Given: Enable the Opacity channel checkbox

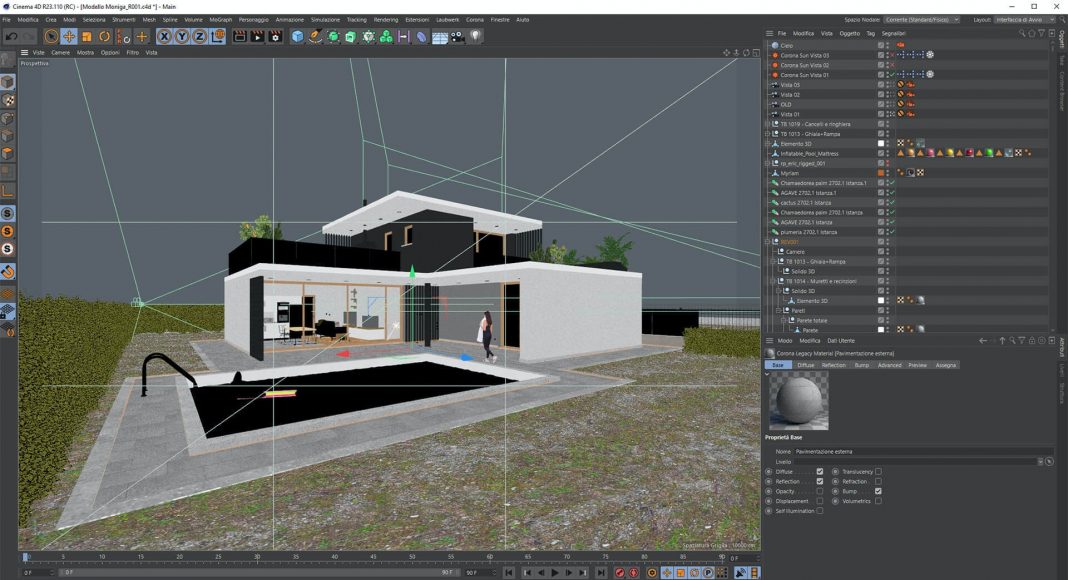Looking at the screenshot, I should click(x=820, y=491).
